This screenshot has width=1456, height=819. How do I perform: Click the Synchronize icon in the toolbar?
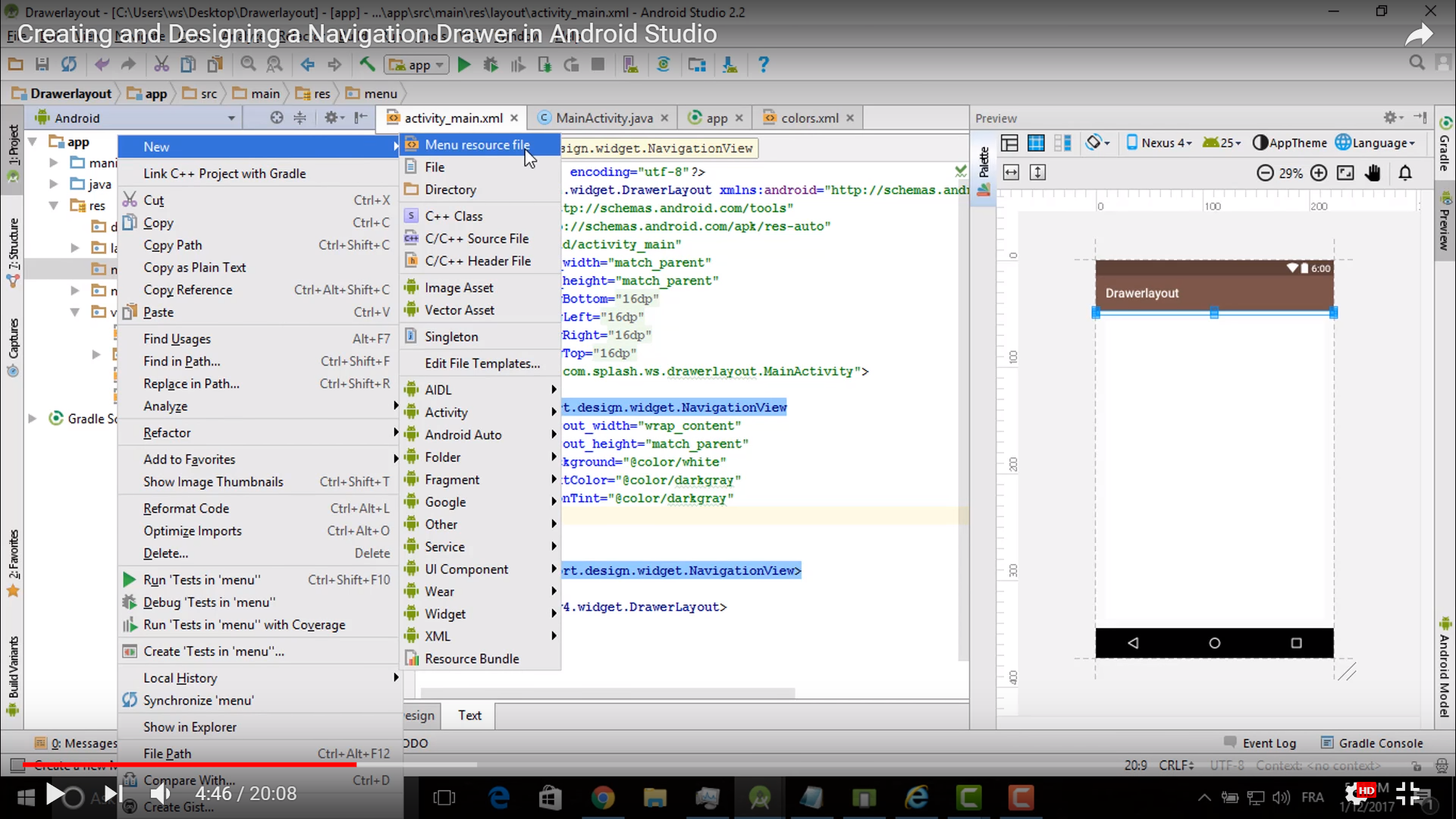[69, 65]
